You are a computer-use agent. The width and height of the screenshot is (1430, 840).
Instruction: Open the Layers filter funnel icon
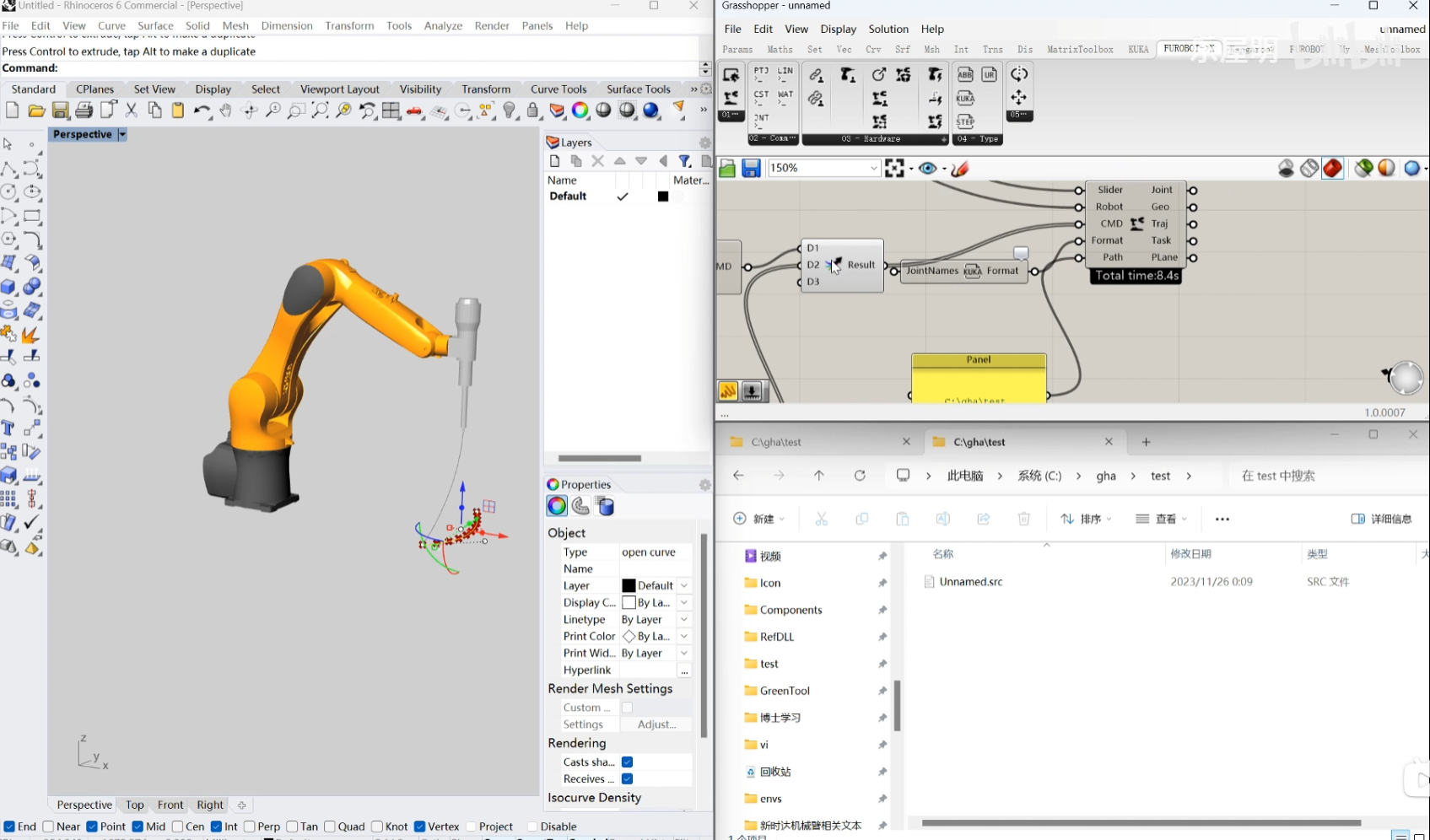[685, 161]
